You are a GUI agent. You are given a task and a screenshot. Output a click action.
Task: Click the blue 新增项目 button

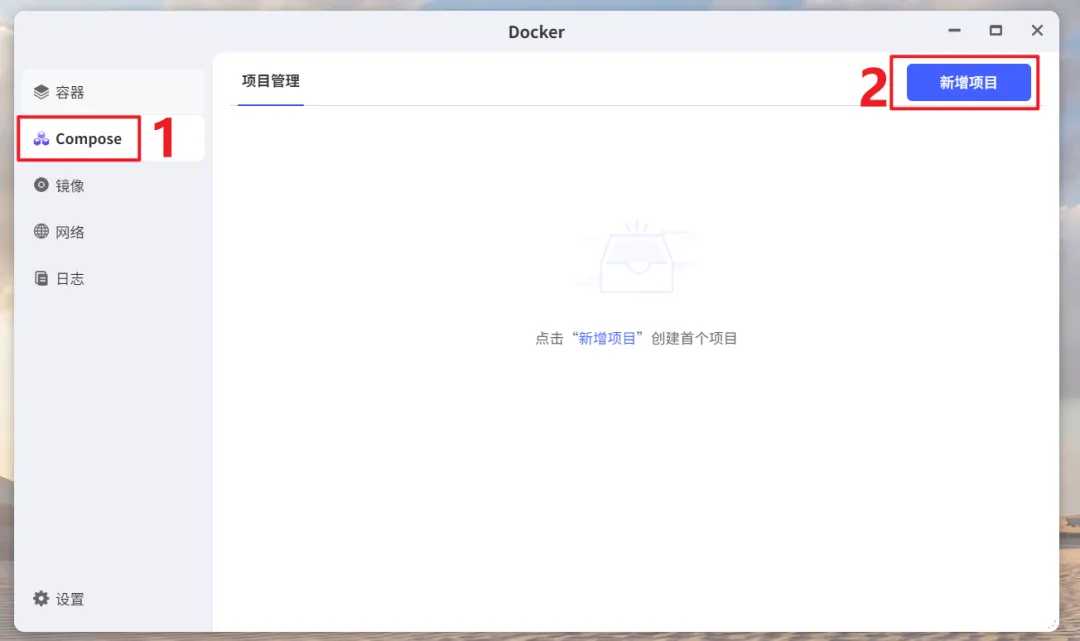click(968, 83)
